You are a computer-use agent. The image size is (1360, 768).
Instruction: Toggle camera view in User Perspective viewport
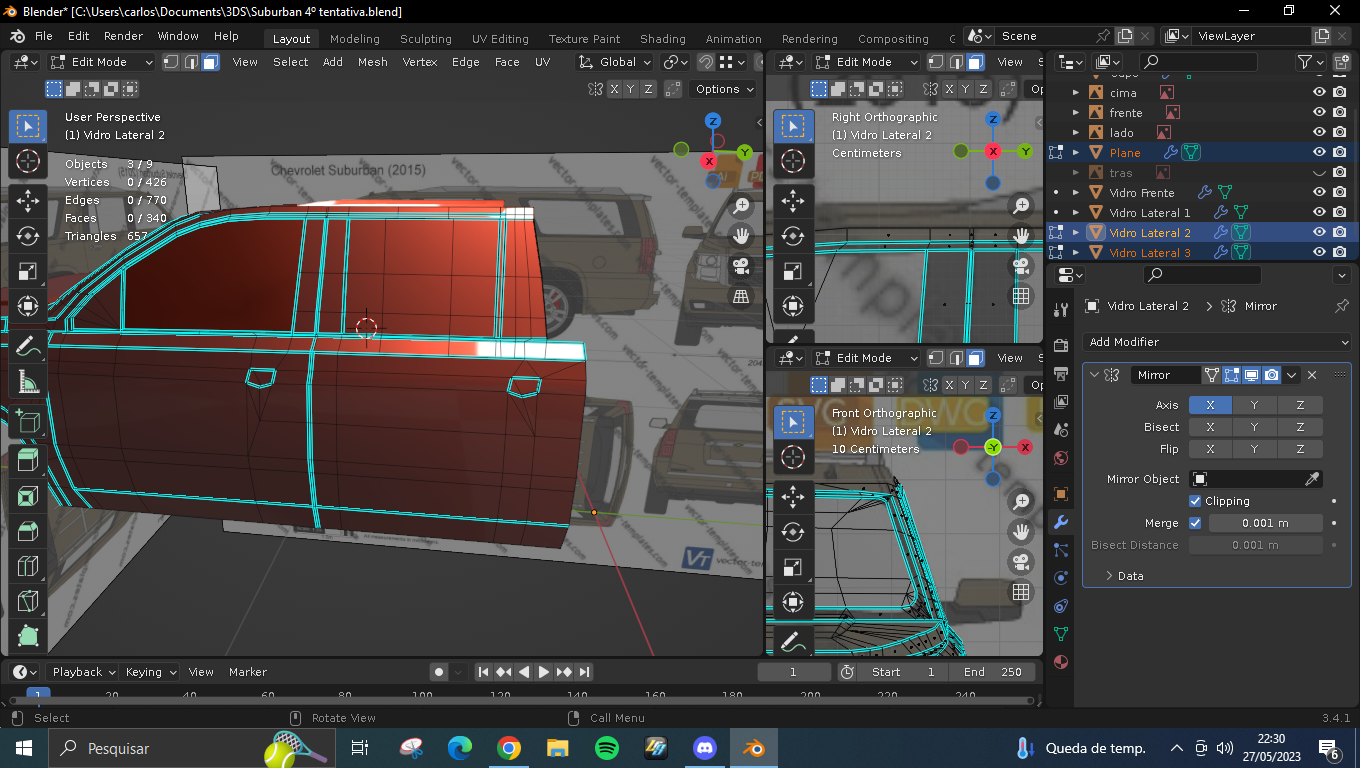(741, 266)
